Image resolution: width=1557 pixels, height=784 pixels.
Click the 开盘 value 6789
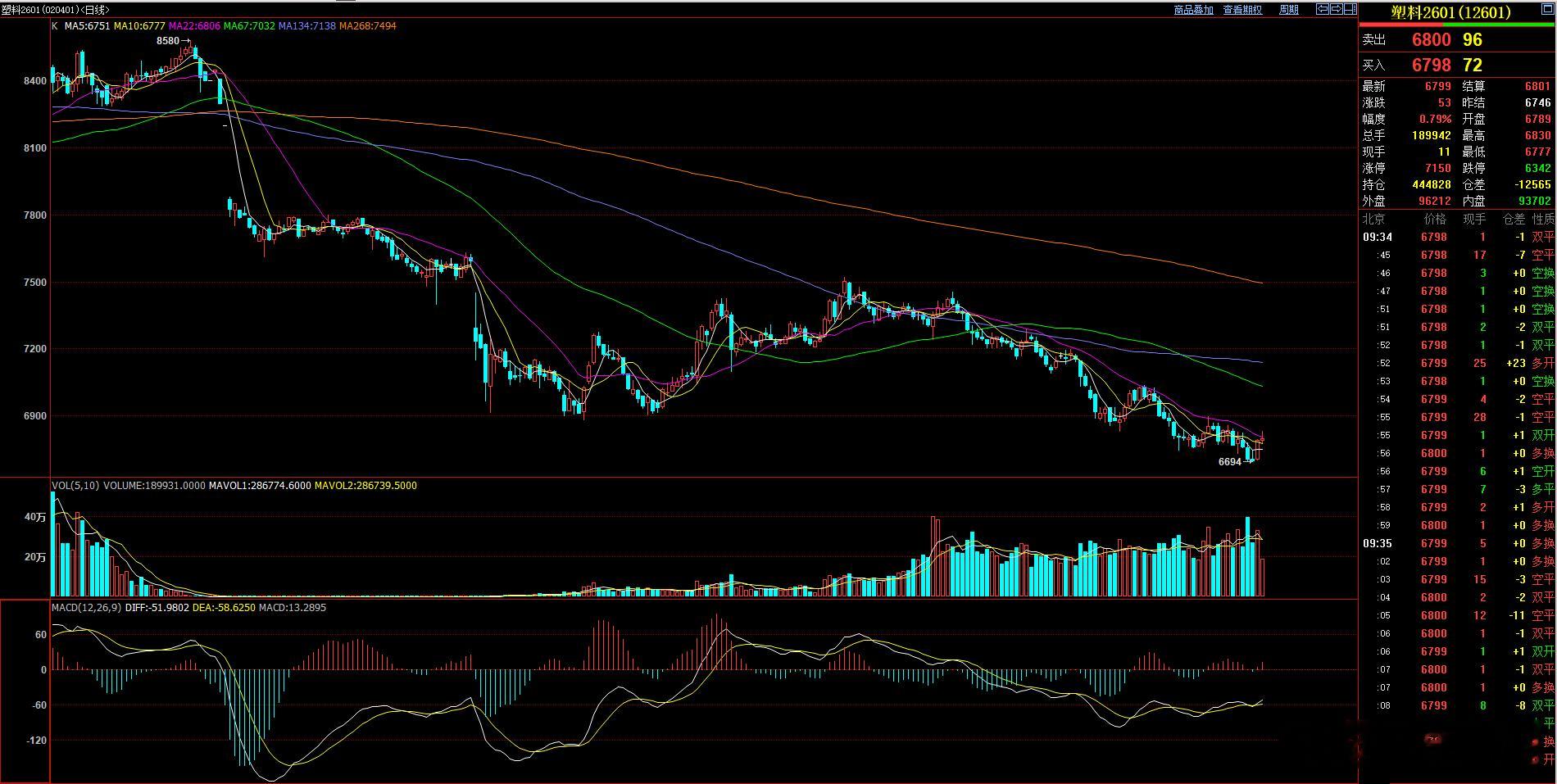coord(1538,119)
